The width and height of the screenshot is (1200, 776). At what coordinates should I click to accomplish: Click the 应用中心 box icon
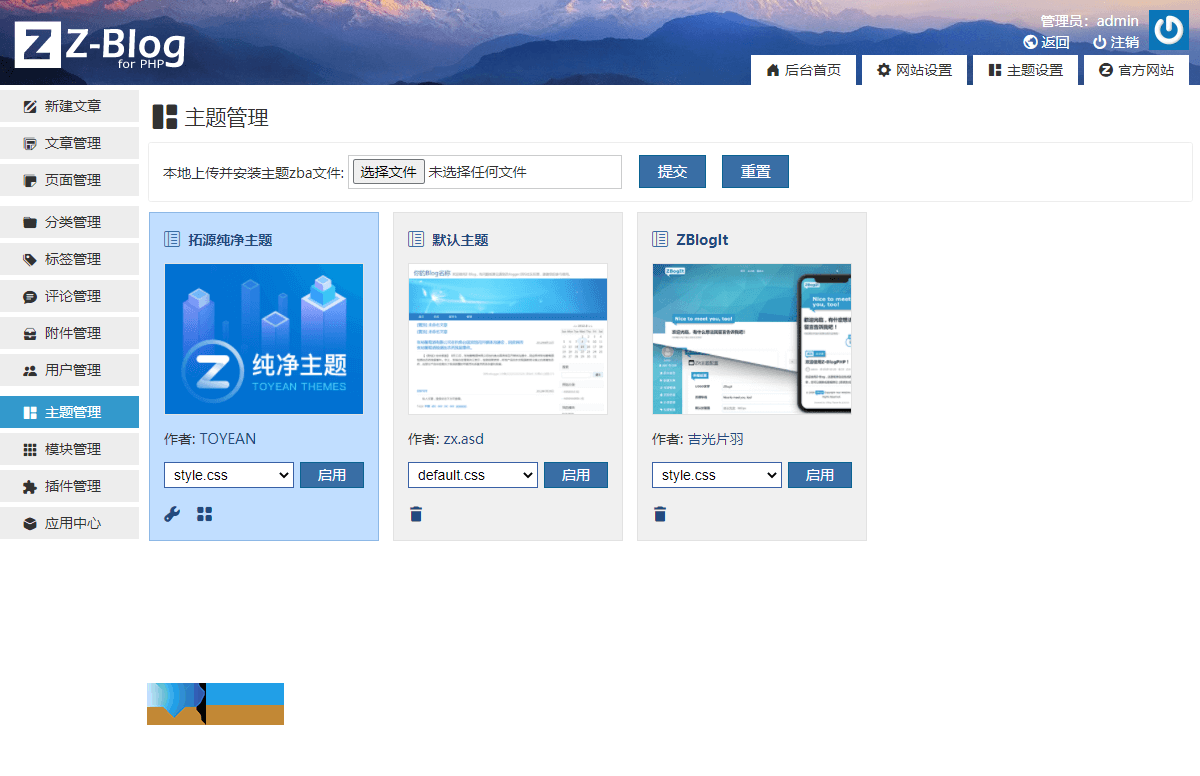[30, 523]
